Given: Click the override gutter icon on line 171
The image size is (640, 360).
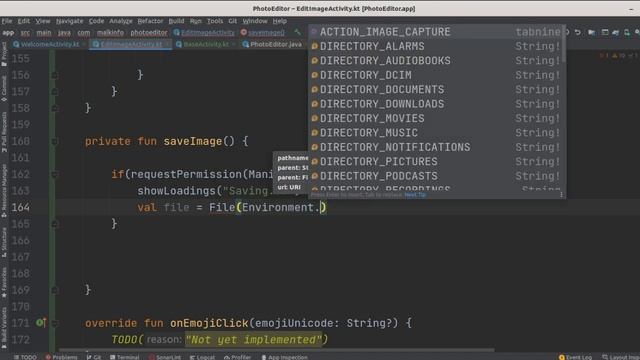Looking at the screenshot, I should [41, 323].
